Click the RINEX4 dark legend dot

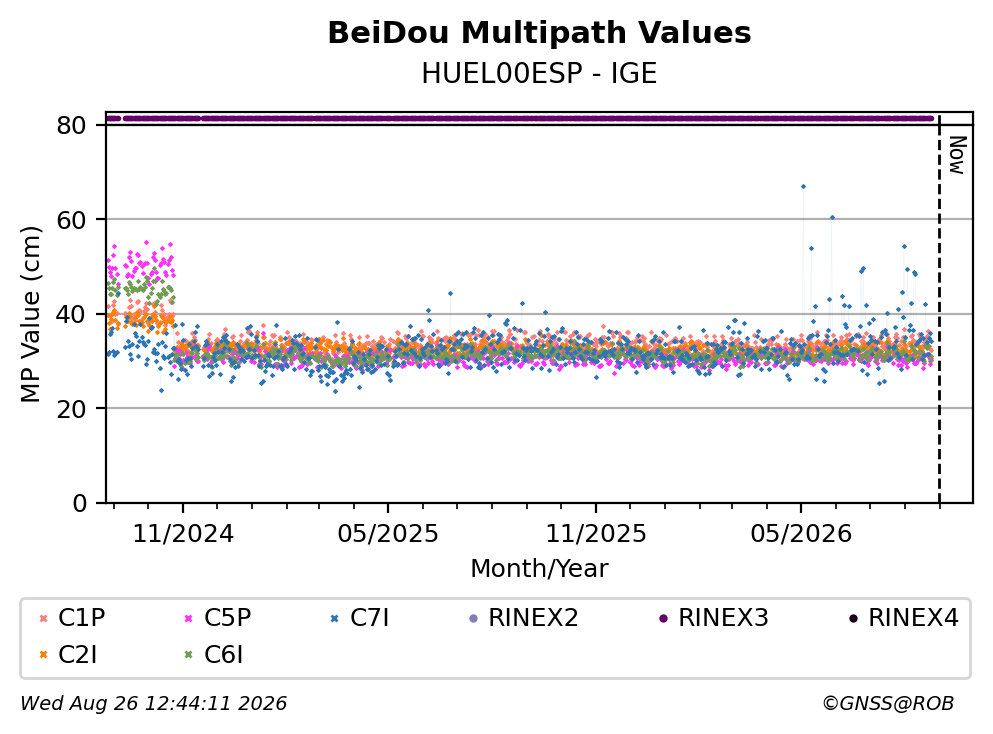[853, 618]
